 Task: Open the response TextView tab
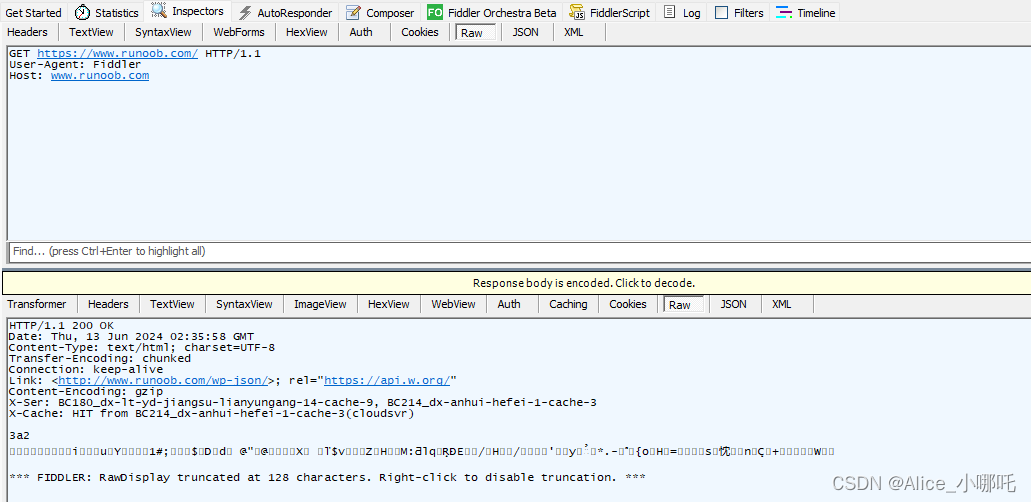coord(172,304)
